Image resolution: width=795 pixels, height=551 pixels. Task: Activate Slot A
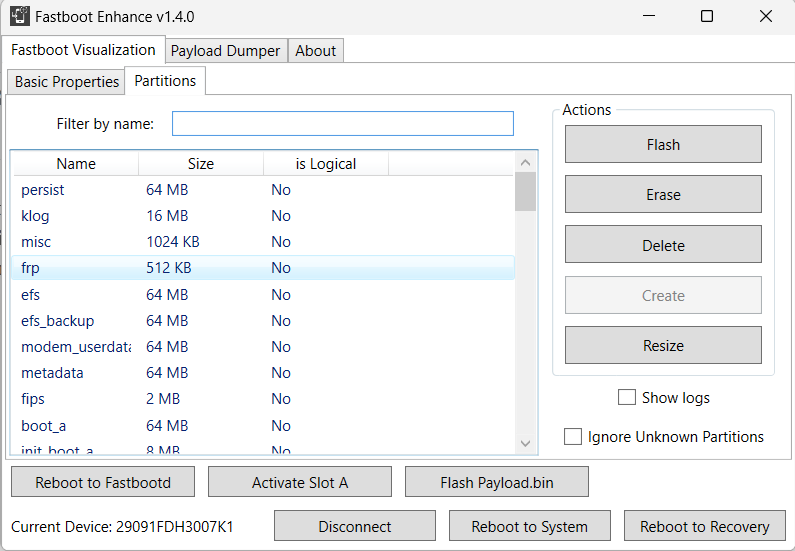tap(300, 482)
